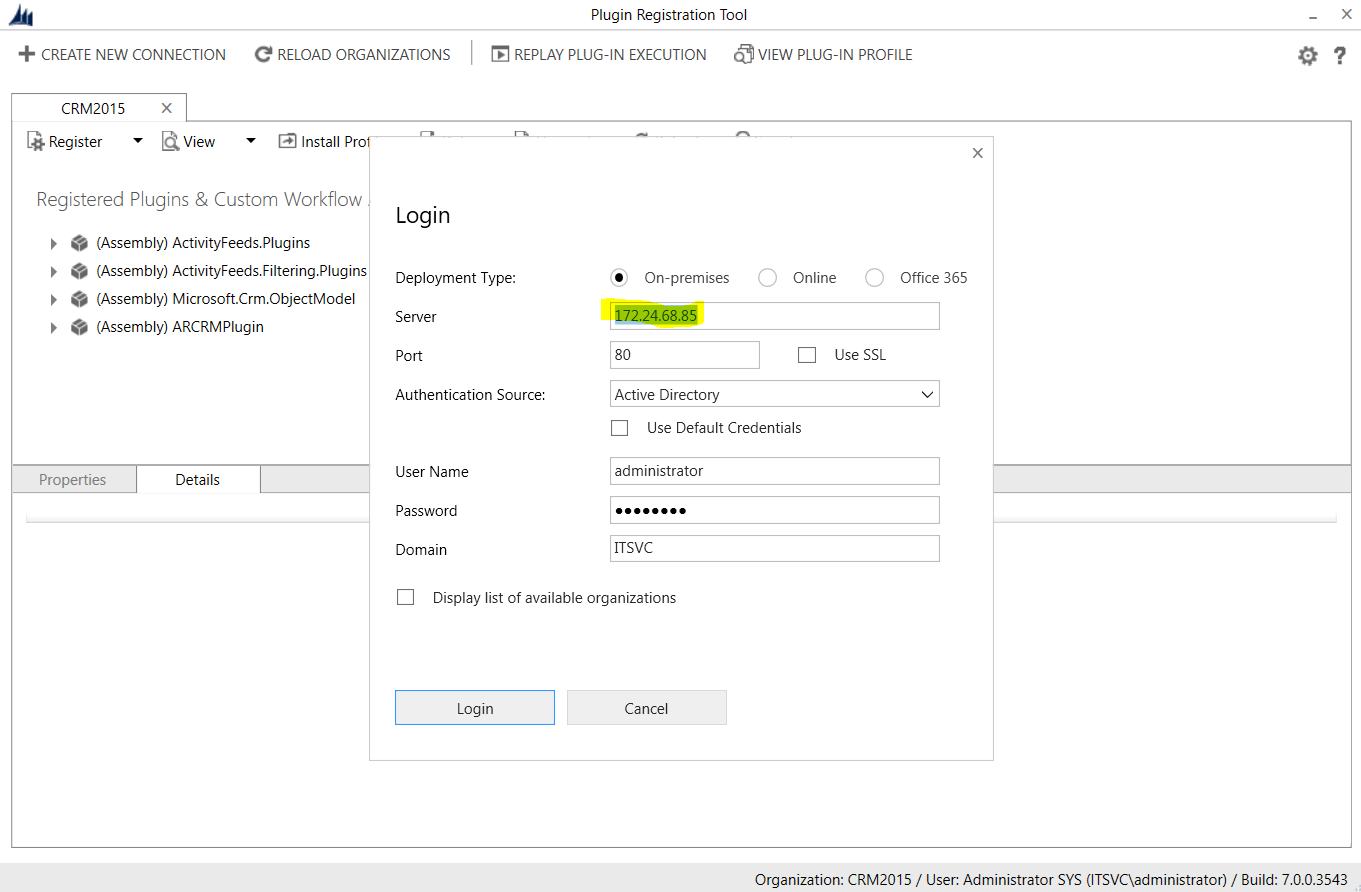Click the User Name input field
The height and width of the screenshot is (892, 1361).
(x=774, y=471)
